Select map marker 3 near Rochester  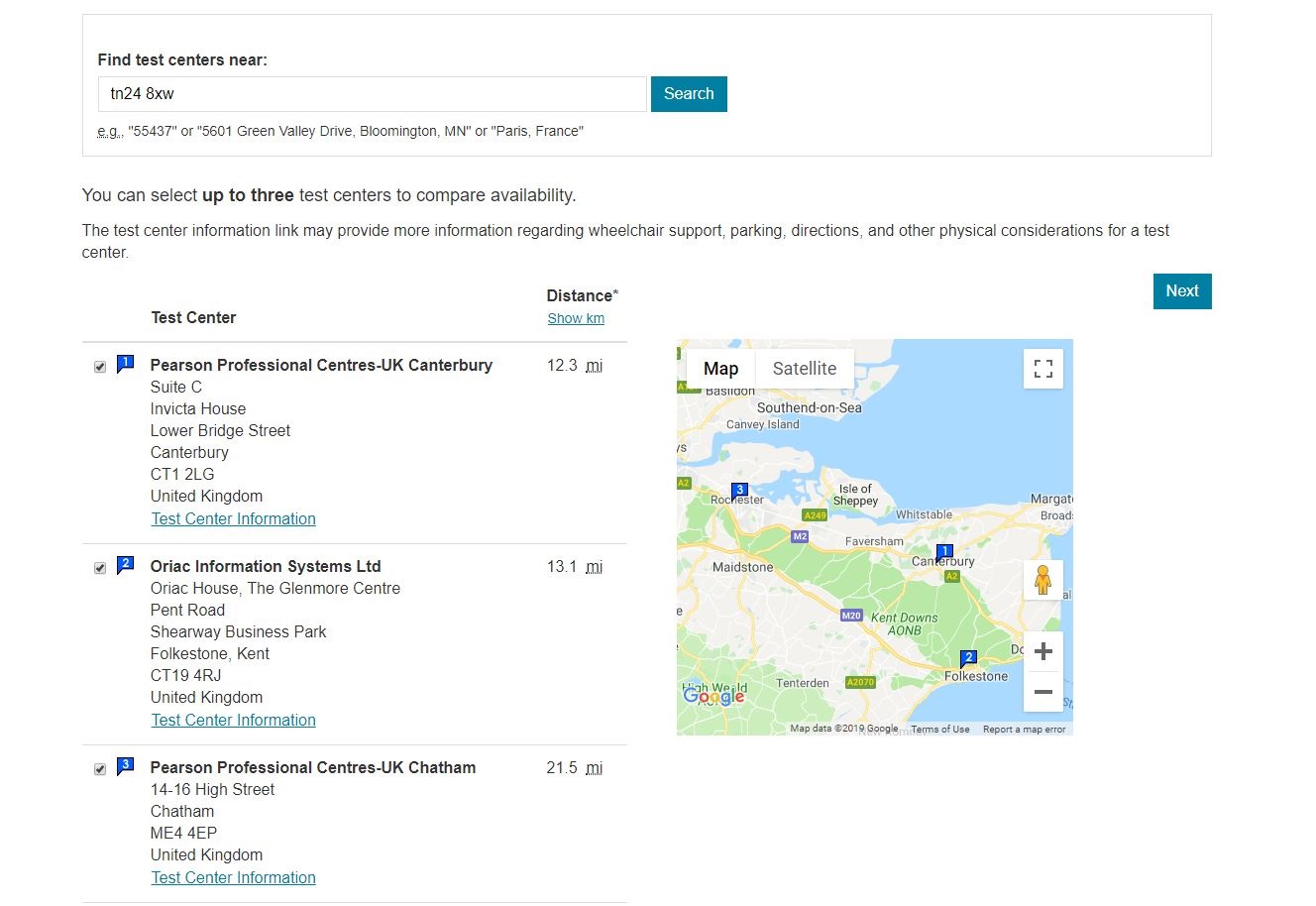(x=739, y=489)
